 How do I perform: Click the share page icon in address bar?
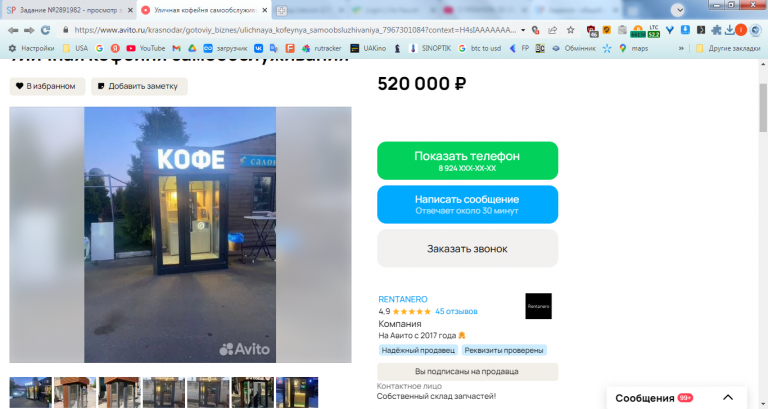pos(552,30)
